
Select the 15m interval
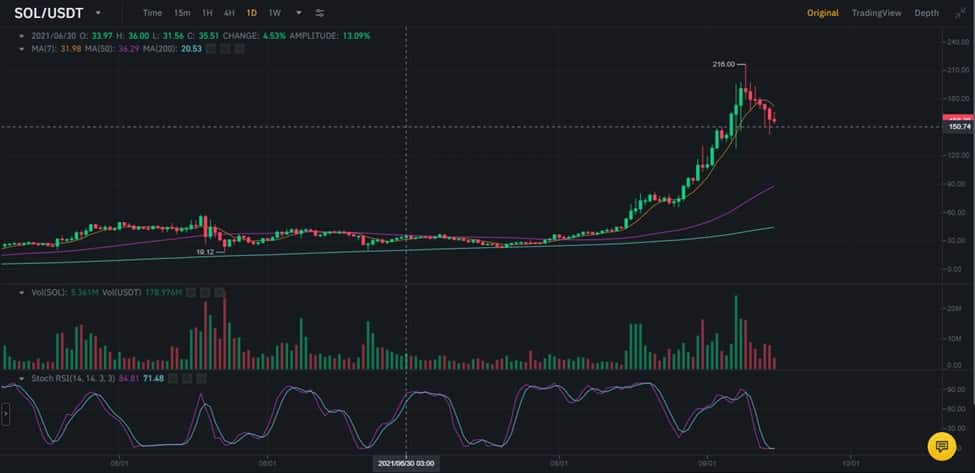[x=182, y=12]
